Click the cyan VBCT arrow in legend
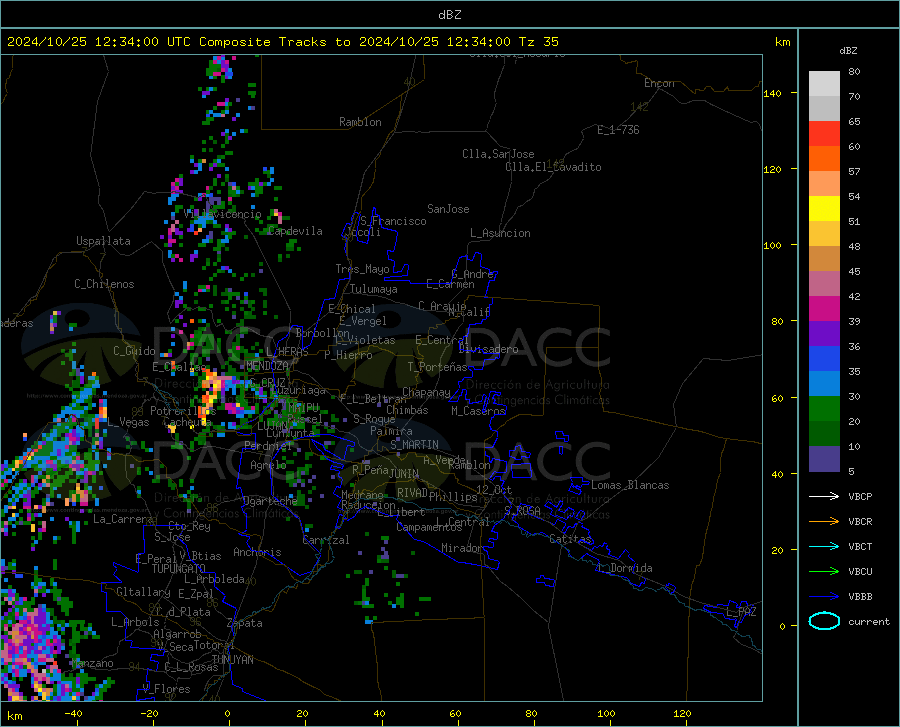 coord(824,546)
